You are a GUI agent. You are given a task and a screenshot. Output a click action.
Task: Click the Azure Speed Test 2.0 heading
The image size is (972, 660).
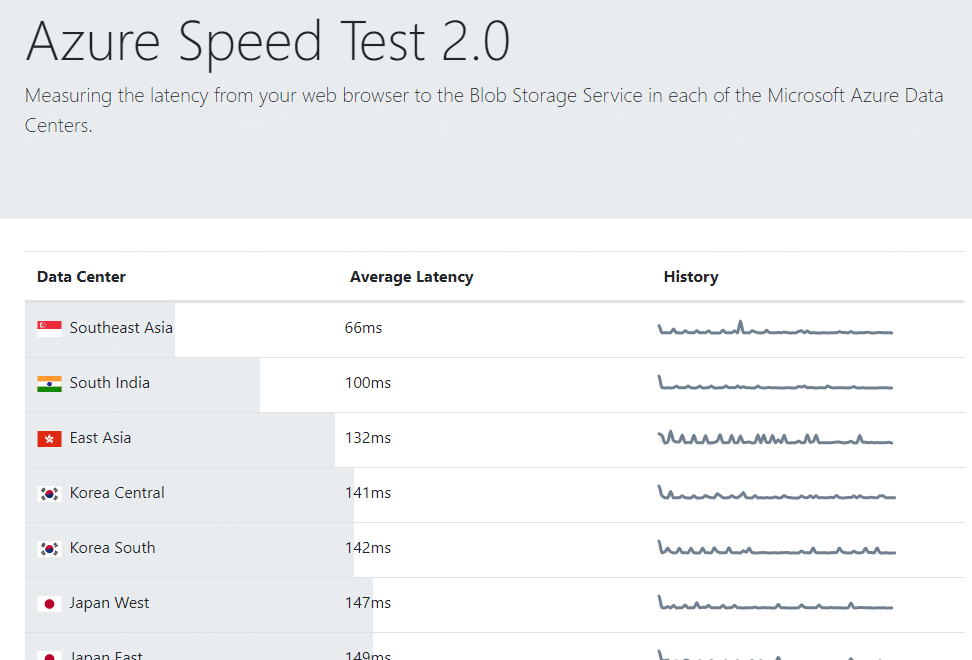(270, 42)
